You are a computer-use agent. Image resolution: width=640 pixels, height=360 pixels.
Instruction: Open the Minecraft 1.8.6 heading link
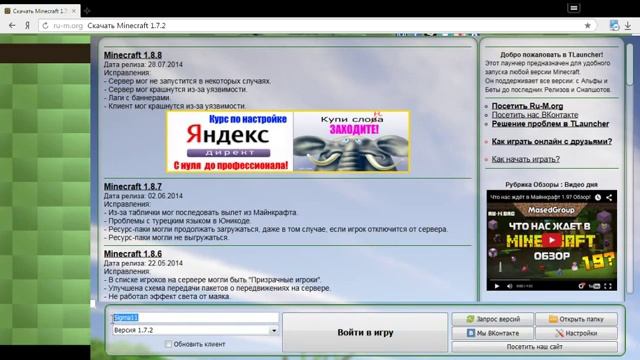point(133,254)
